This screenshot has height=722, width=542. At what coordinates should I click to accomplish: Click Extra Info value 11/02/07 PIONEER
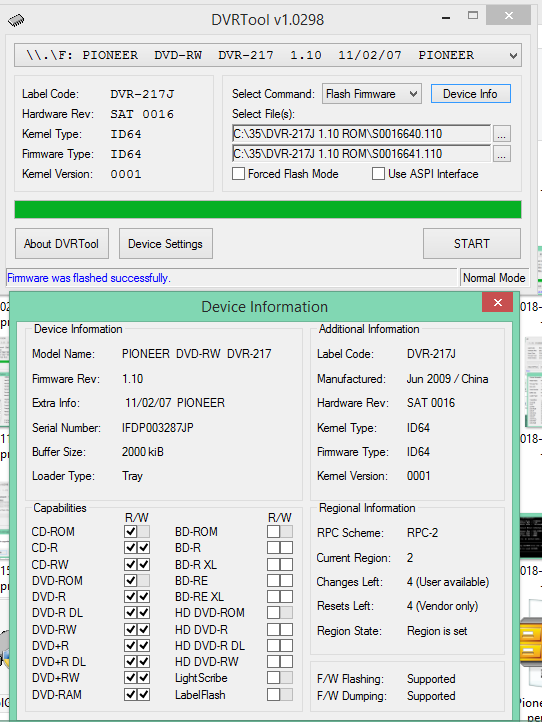click(175, 403)
